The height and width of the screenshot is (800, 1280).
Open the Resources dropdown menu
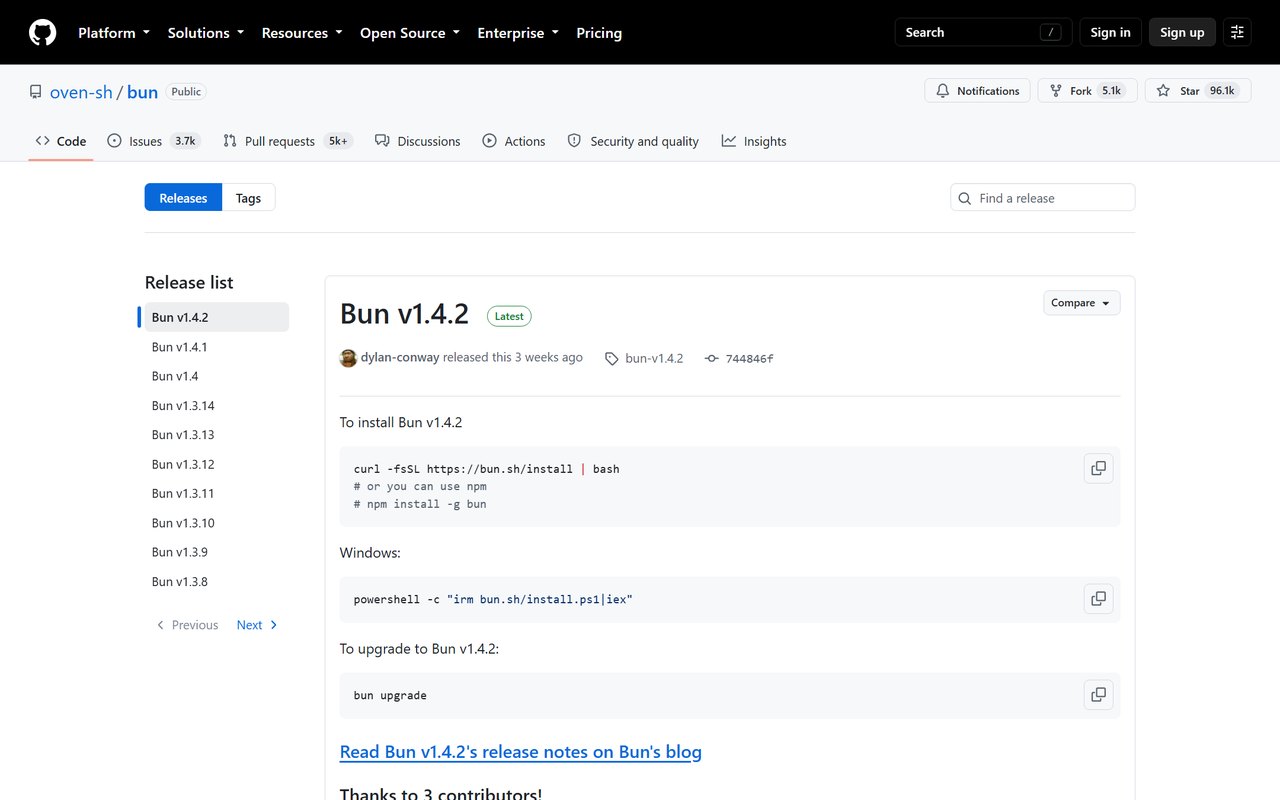pyautogui.click(x=302, y=33)
